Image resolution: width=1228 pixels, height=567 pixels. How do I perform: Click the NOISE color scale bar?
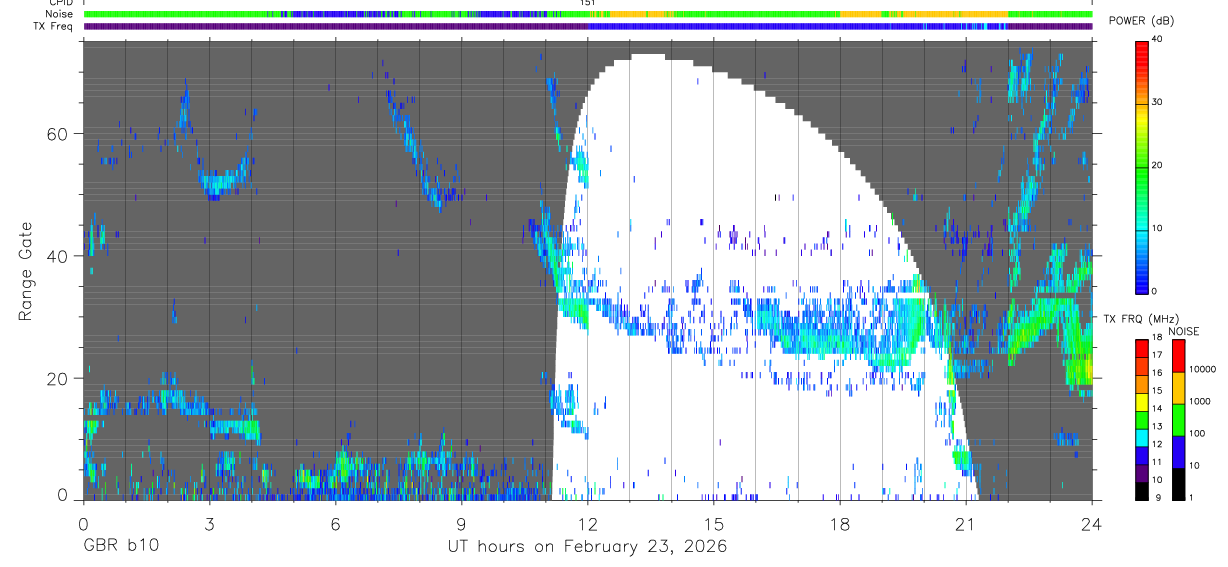[1178, 420]
